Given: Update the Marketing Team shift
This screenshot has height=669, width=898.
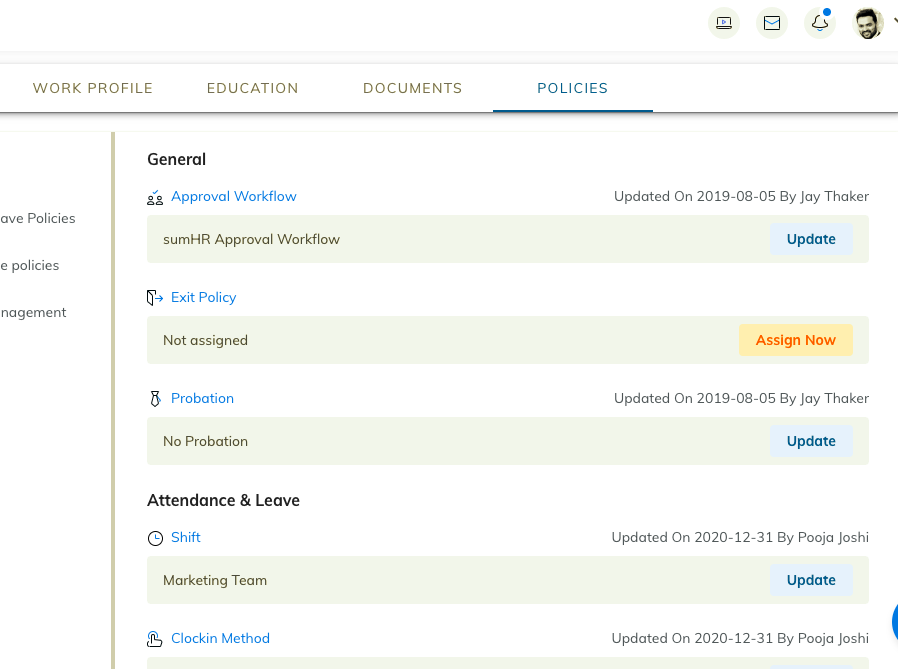Looking at the screenshot, I should (x=811, y=580).
